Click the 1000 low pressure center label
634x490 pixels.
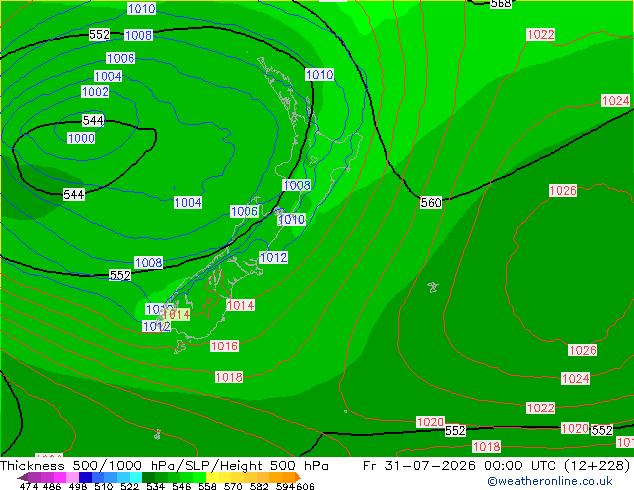point(81,138)
